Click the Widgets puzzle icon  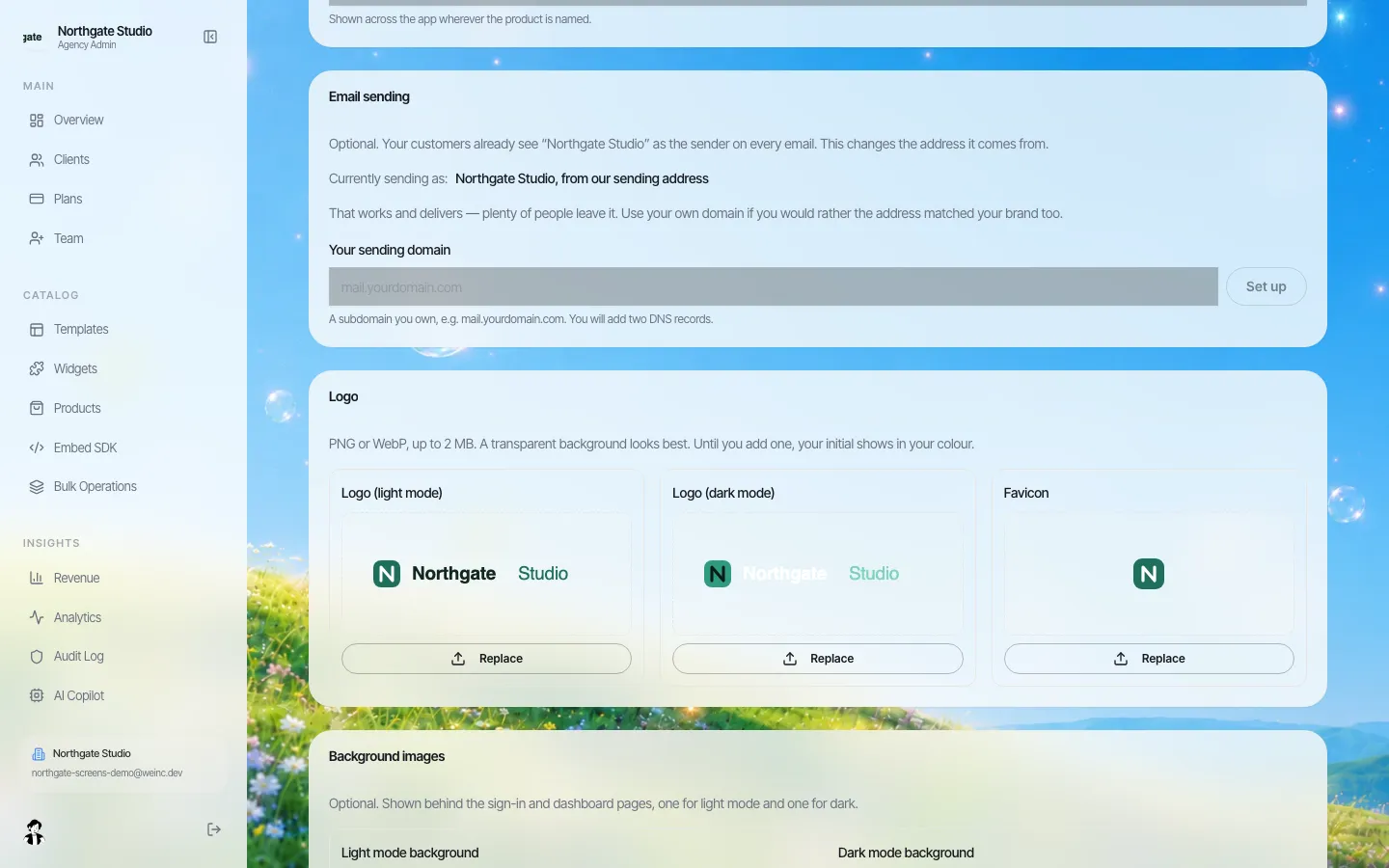[37, 369]
